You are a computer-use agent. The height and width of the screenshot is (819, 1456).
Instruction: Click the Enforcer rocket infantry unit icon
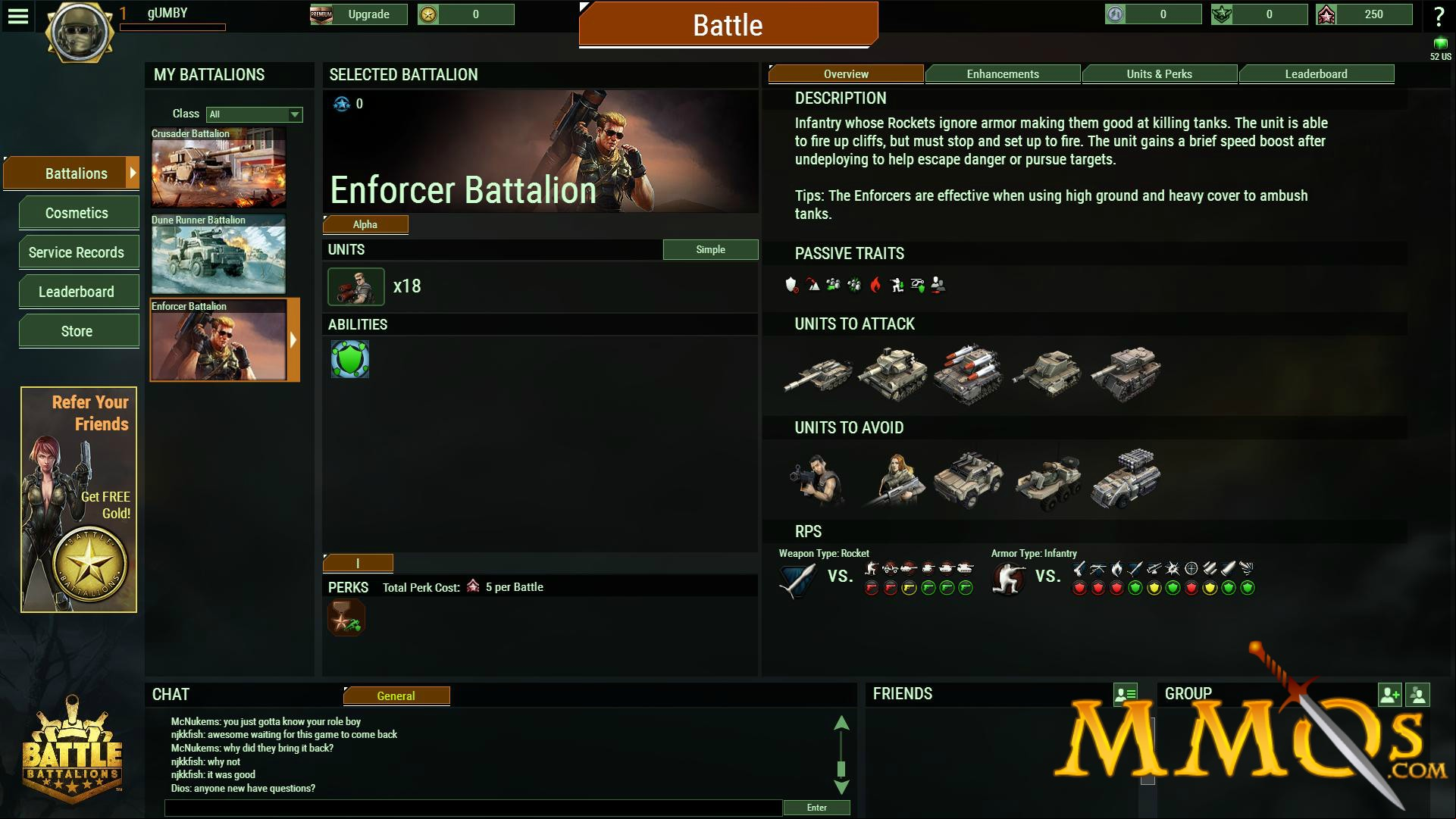pos(356,286)
